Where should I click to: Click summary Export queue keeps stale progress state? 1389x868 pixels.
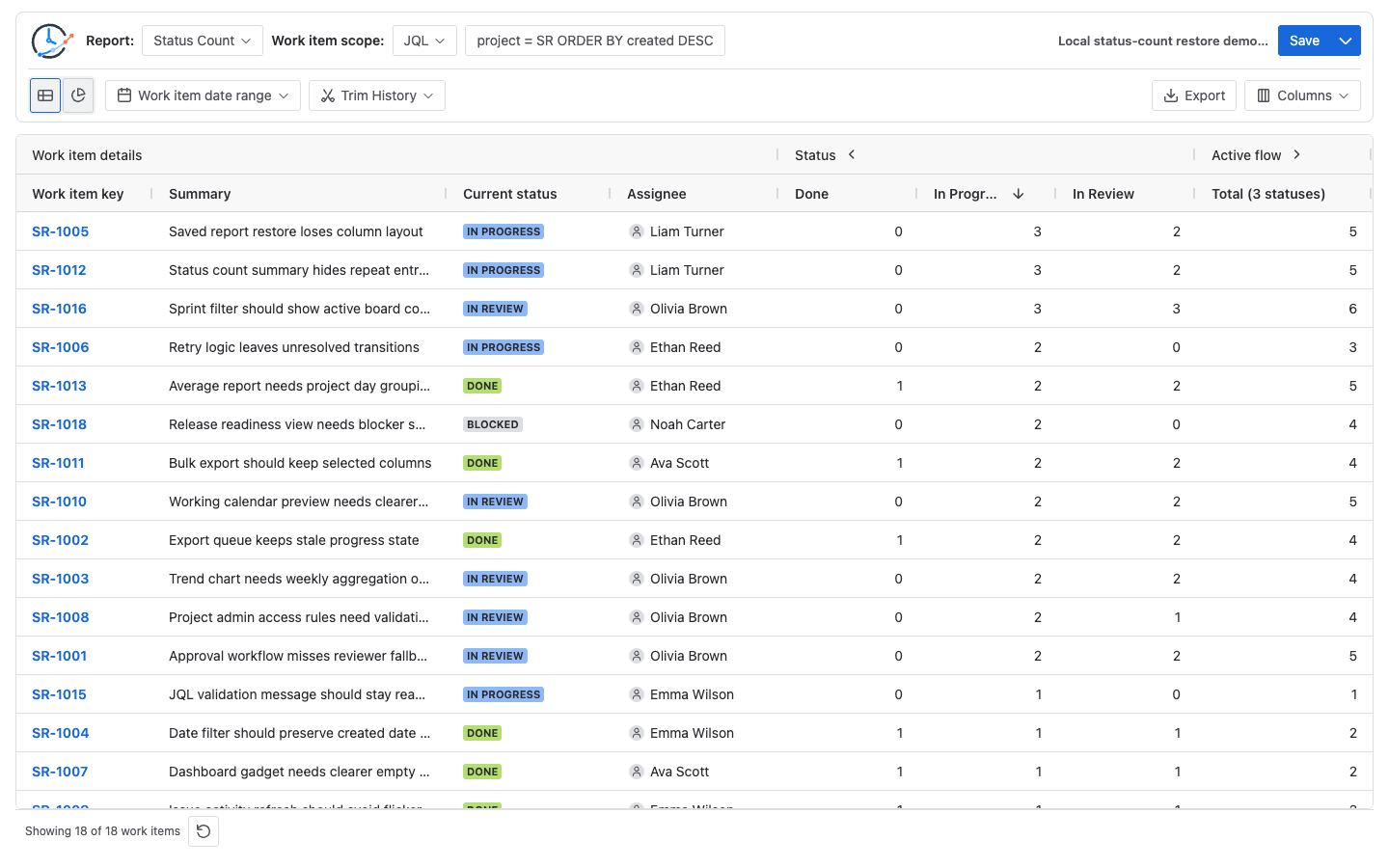(x=294, y=540)
